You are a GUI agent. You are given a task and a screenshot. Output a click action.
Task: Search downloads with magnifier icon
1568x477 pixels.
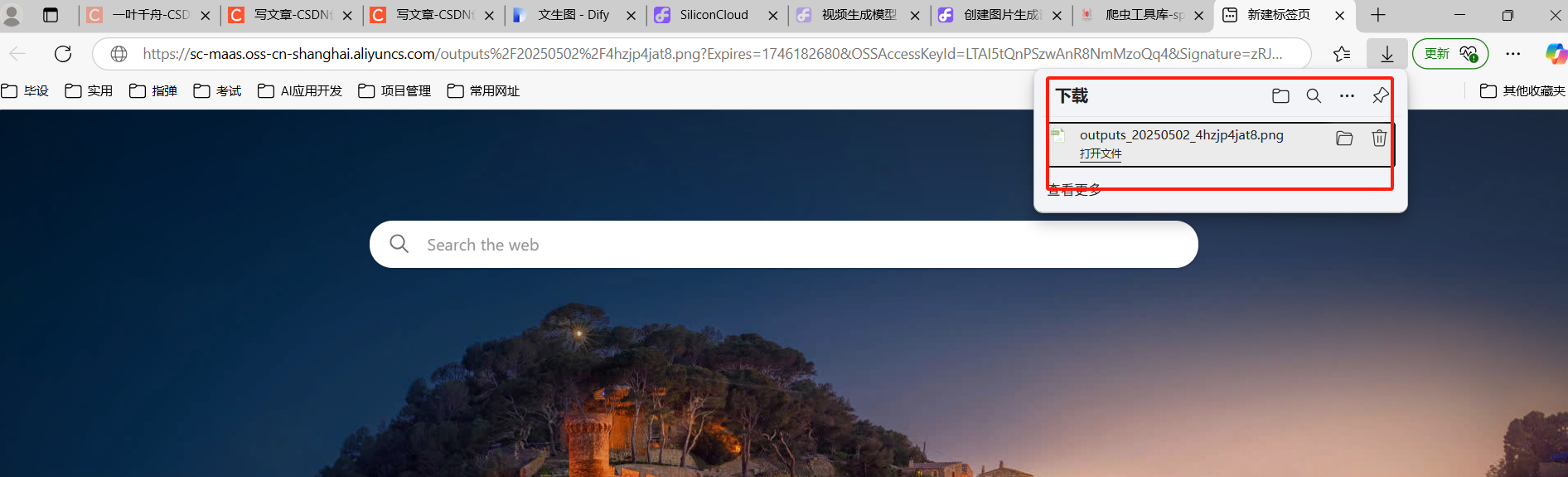pos(1314,96)
